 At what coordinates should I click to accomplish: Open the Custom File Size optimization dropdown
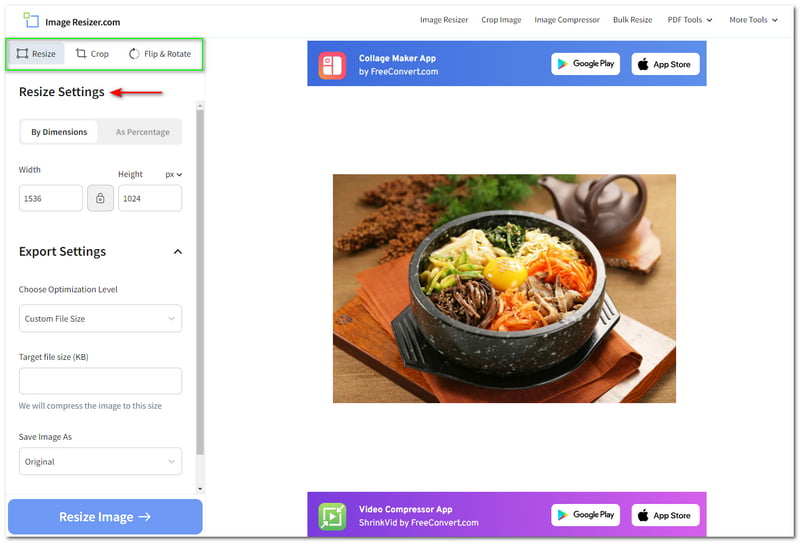point(100,319)
